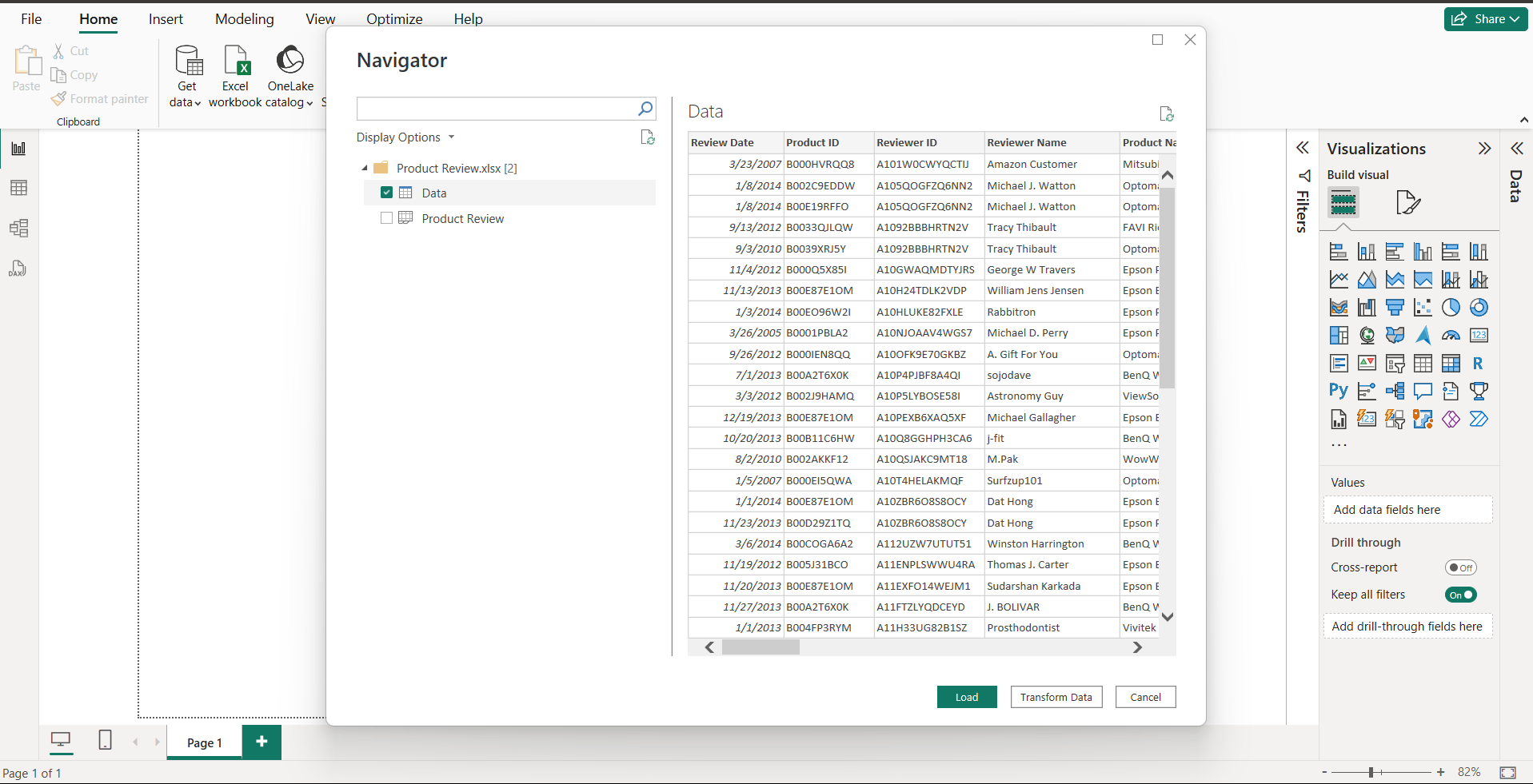The height and width of the screenshot is (784, 1533).
Task: Click the Transform Data button
Action: (1056, 697)
